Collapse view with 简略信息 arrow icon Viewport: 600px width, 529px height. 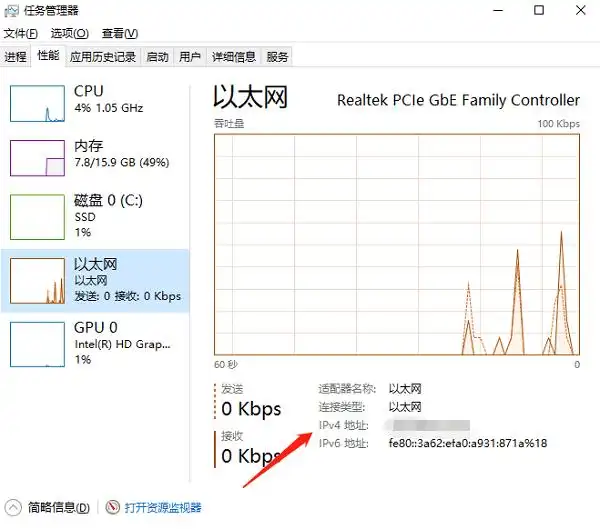tap(13, 508)
